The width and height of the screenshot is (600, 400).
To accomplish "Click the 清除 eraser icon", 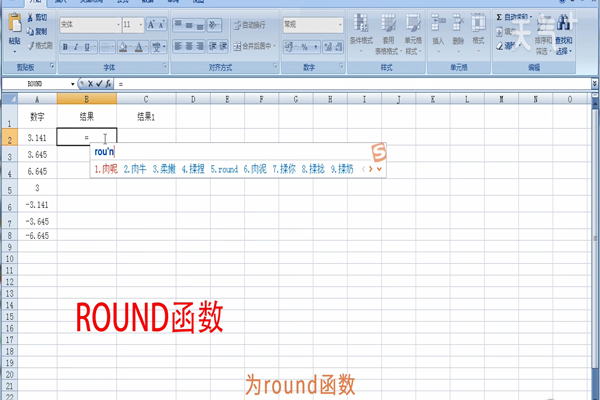I will click(499, 46).
